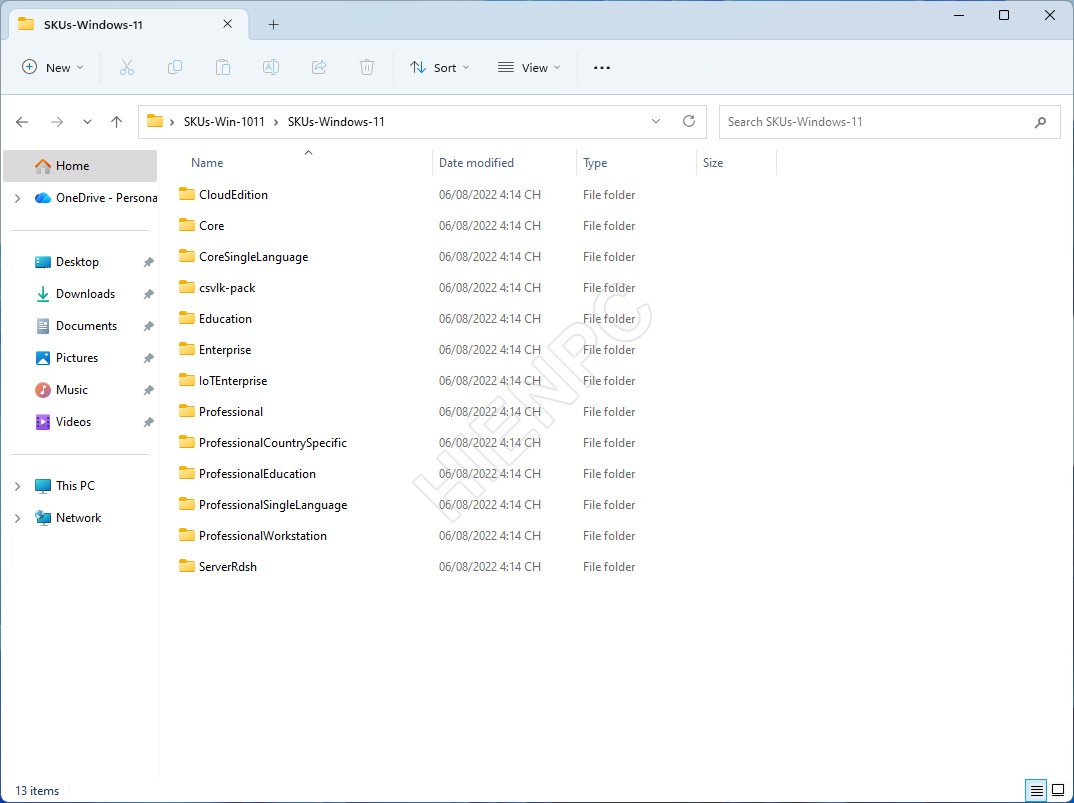Image resolution: width=1074 pixels, height=803 pixels.
Task: Add a new tab with plus button
Action: click(273, 25)
